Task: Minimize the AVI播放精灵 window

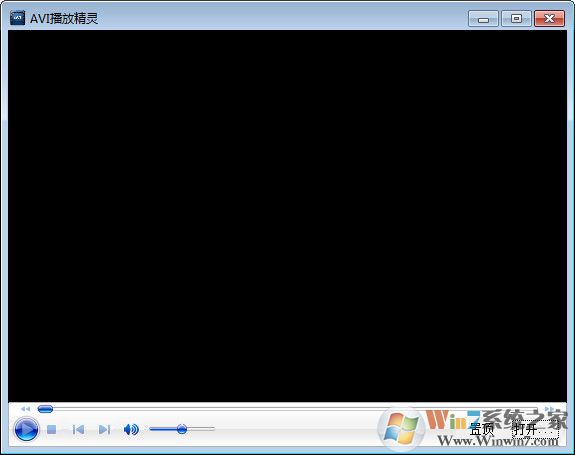Action: click(483, 18)
